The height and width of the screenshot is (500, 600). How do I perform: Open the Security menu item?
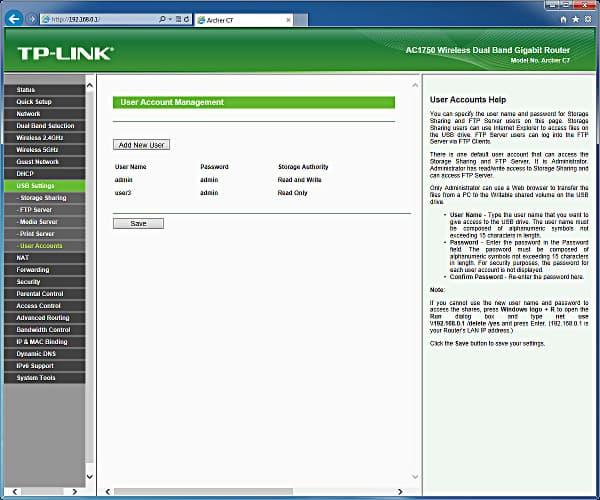click(x=45, y=282)
